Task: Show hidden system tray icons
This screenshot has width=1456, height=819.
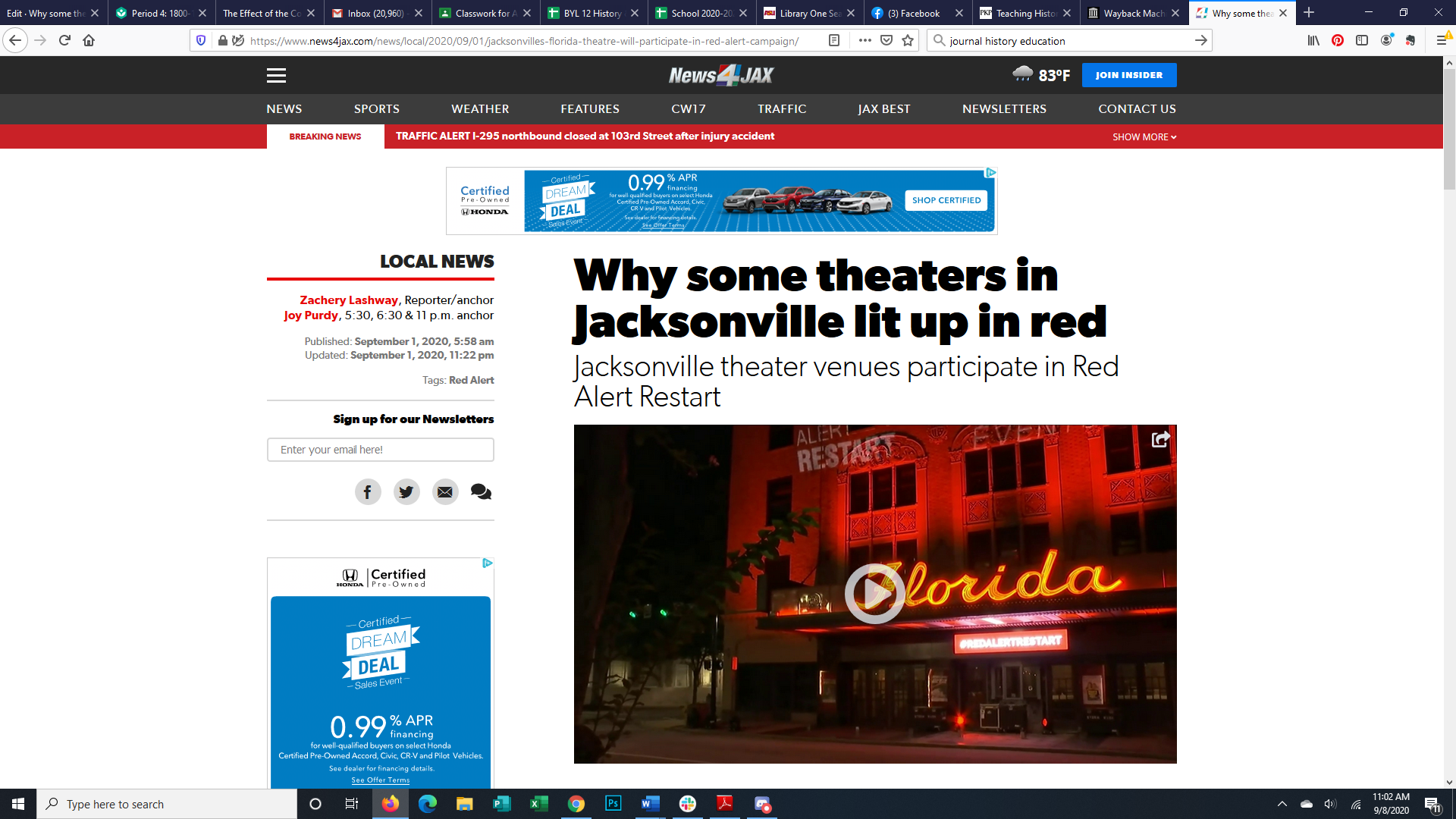Action: (x=1282, y=804)
